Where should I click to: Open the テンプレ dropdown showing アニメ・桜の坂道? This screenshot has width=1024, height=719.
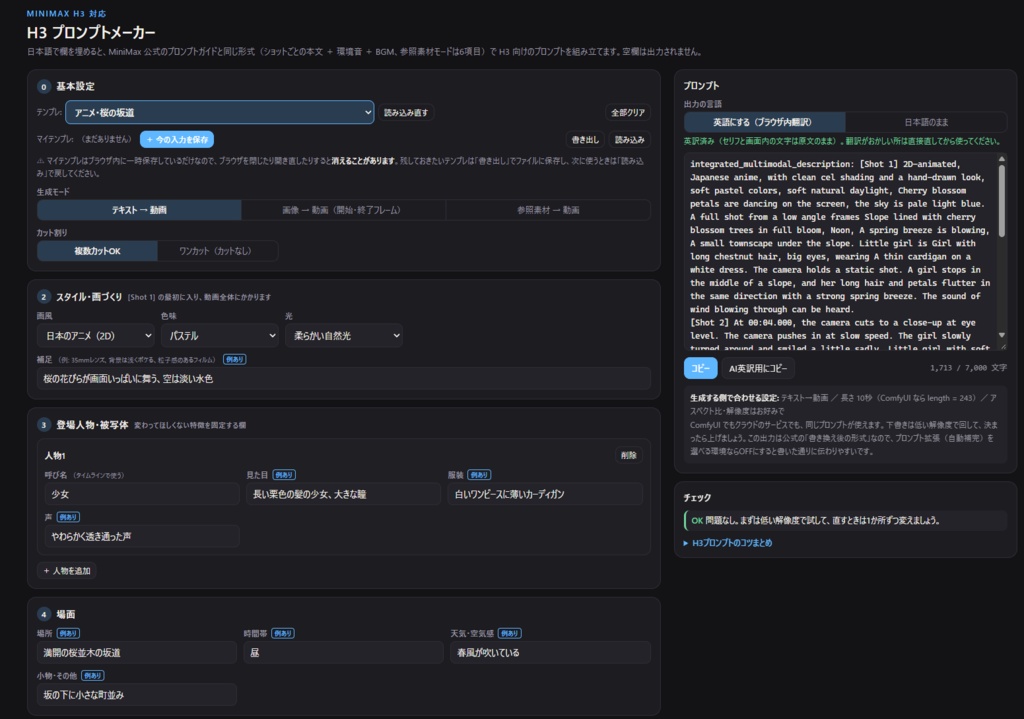pos(219,112)
